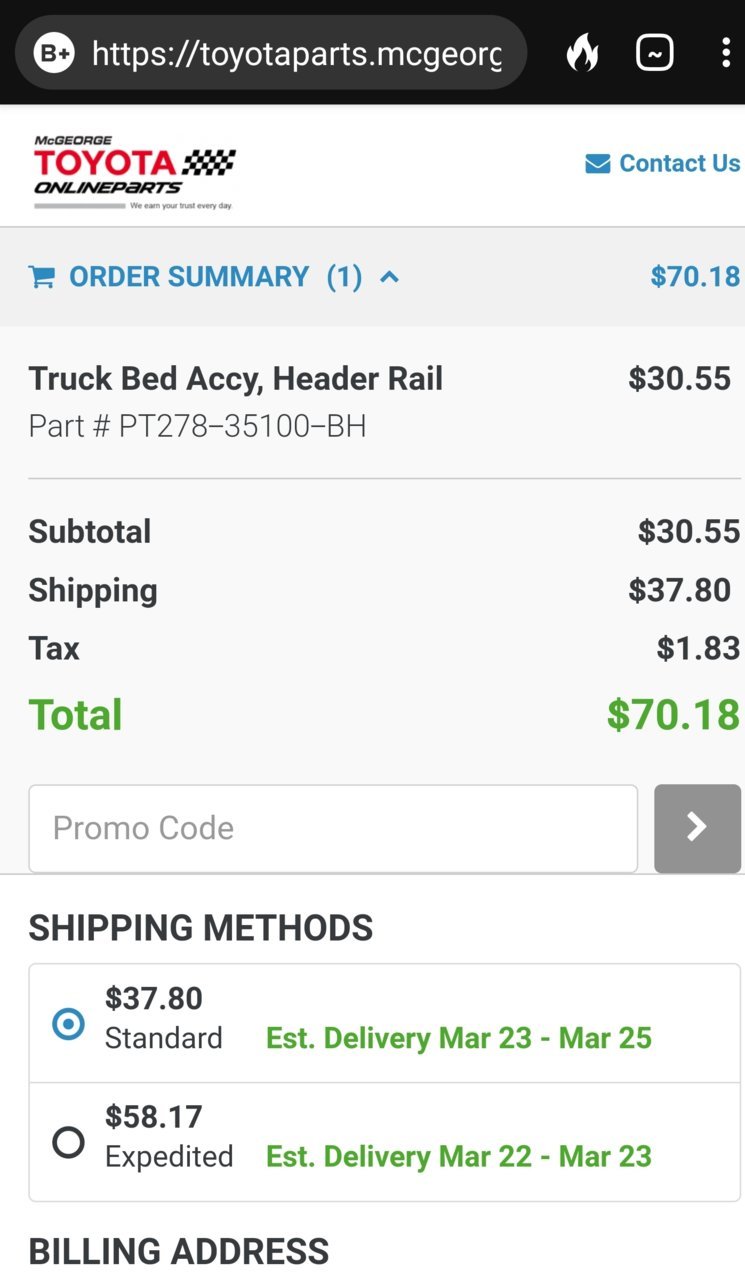Collapse order summary with chevron arrow
The image size is (745, 1278).
pyautogui.click(x=390, y=277)
